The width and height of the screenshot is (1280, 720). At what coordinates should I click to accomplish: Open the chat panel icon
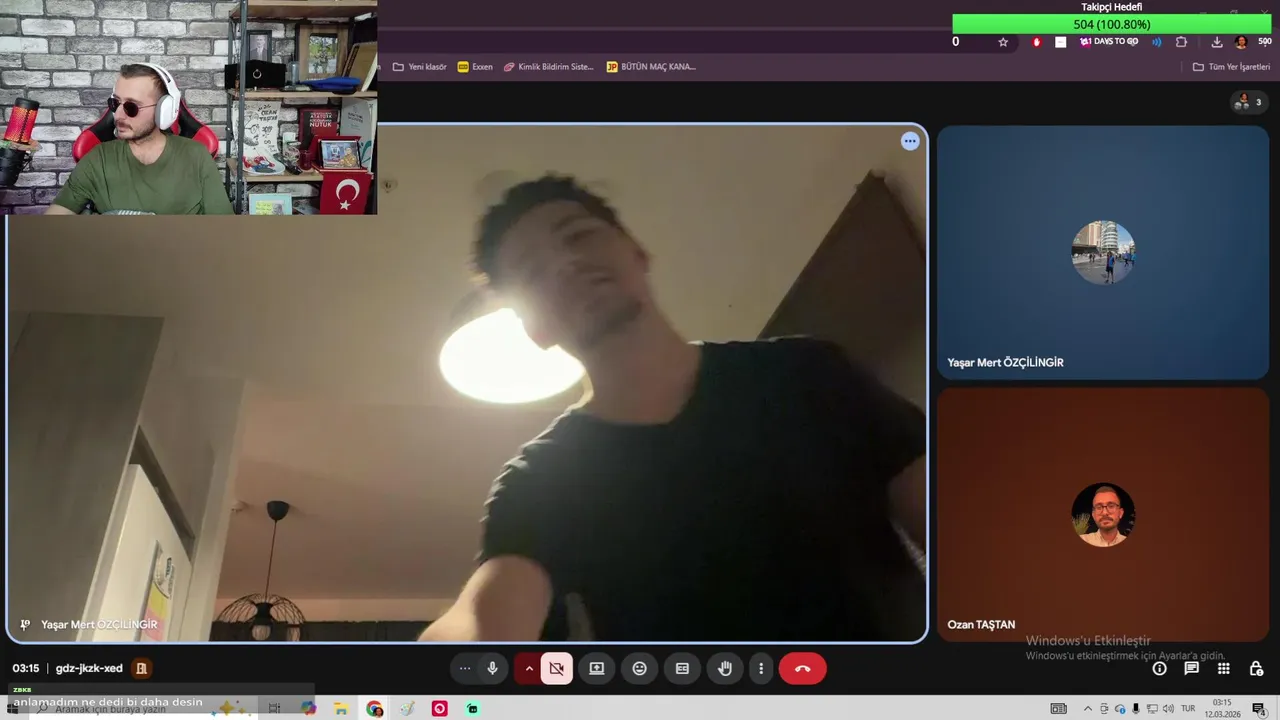(1191, 668)
